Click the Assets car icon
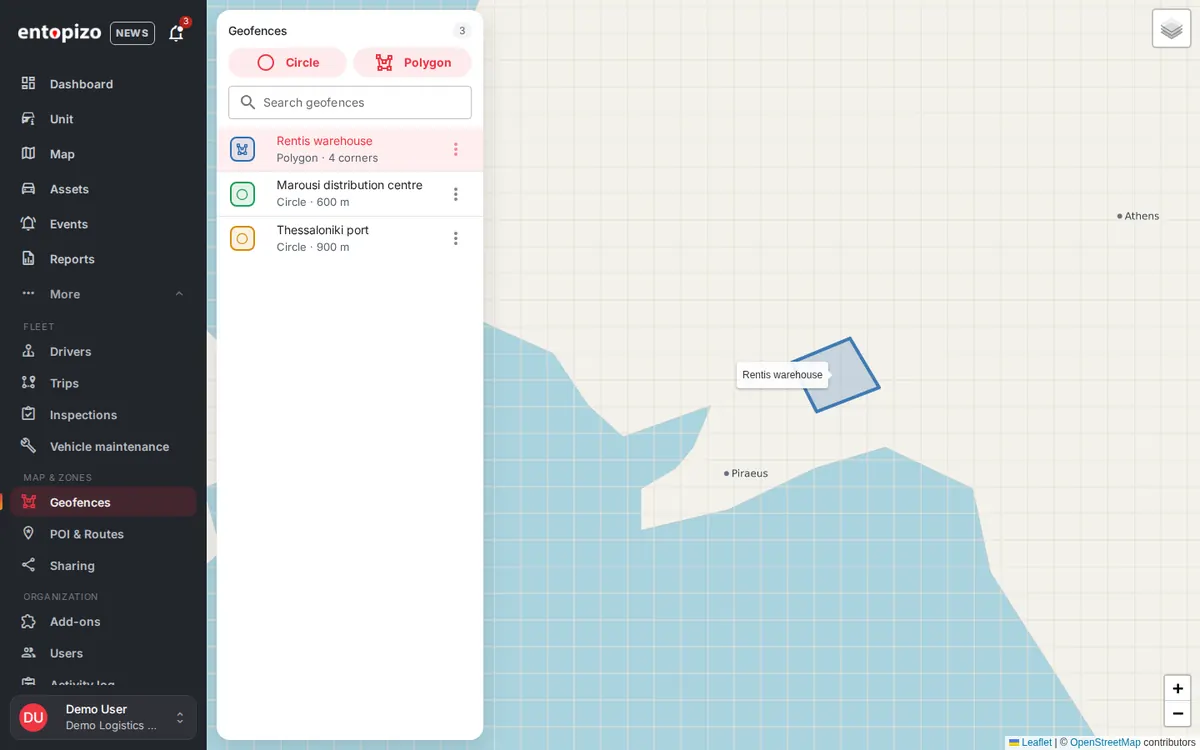The image size is (1200, 750). 28,189
